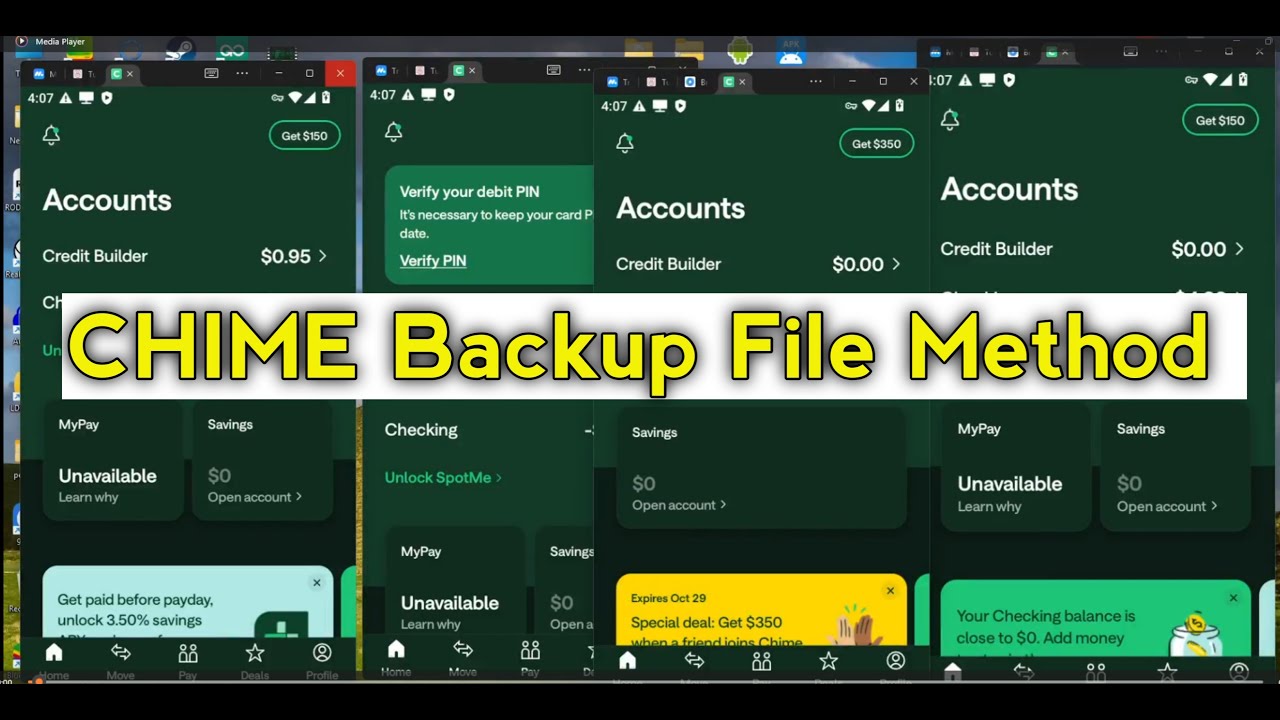
Task: Expand Credit Builder $0.95 chevron
Action: tap(323, 256)
